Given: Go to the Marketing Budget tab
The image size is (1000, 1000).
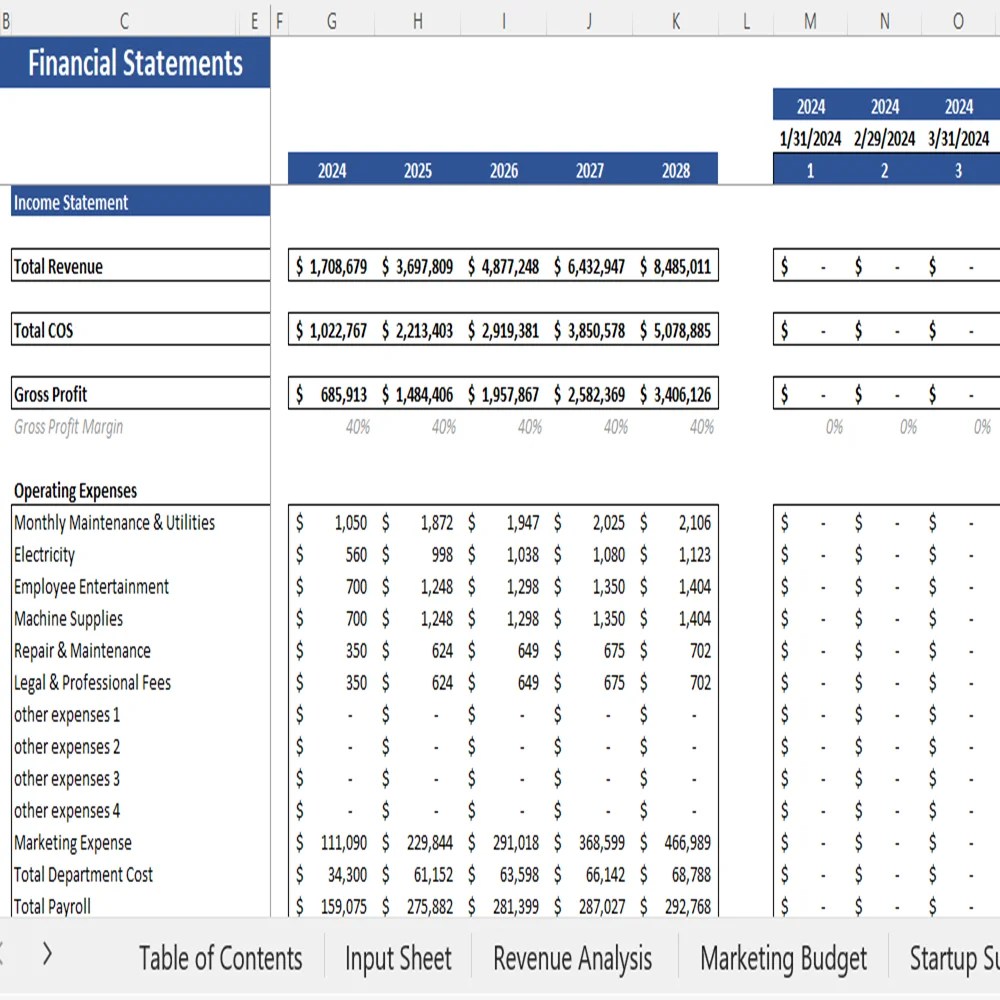Looking at the screenshot, I should pyautogui.click(x=783, y=958).
